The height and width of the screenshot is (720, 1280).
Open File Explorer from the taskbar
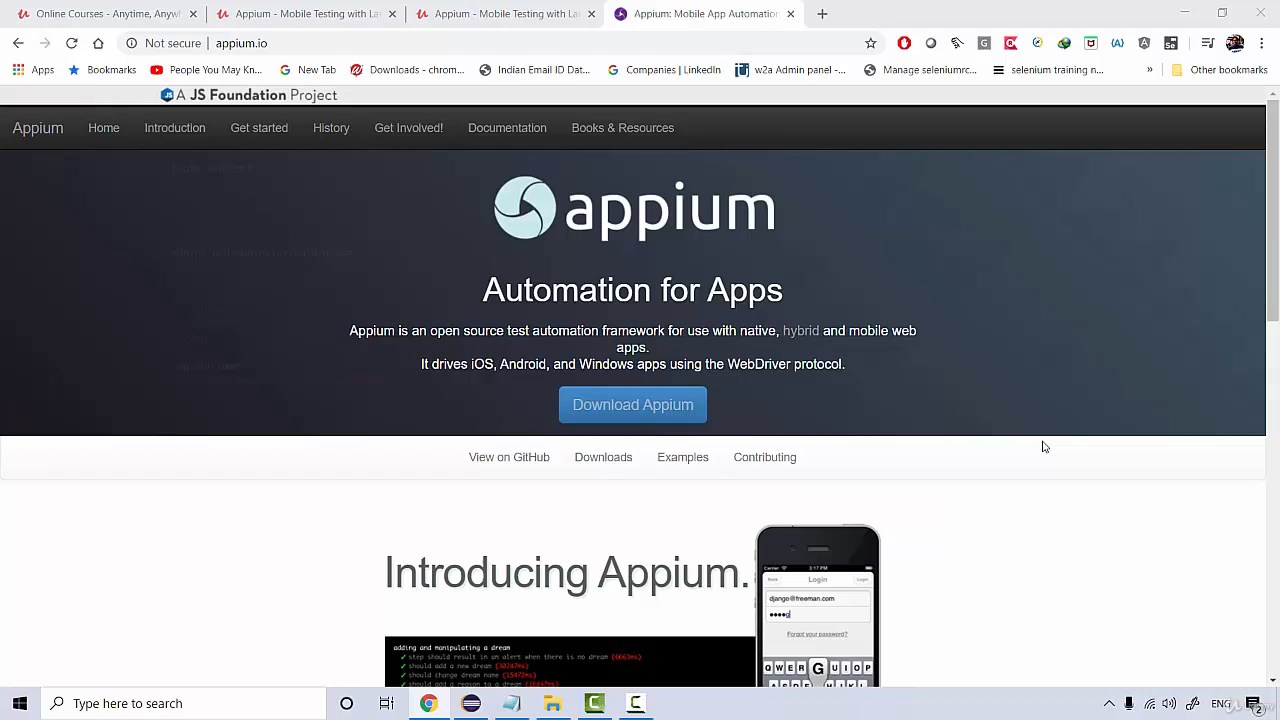coord(553,703)
